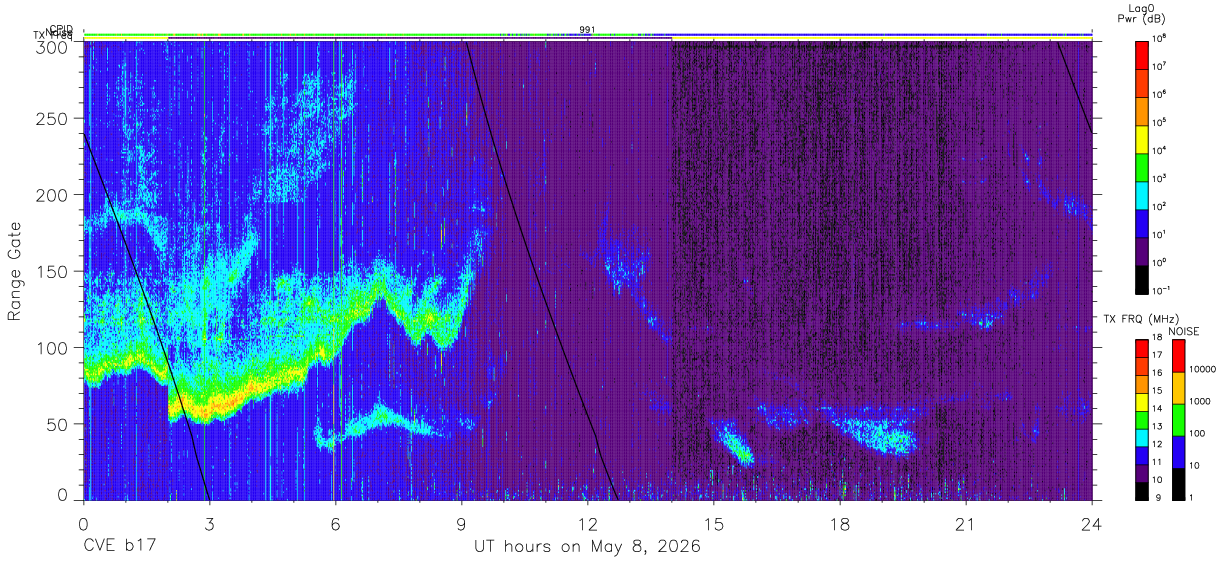Screen dimensions: 1228x567
Task: Click the red top segment of TX FRQ colorbar
Action: click(1142, 349)
